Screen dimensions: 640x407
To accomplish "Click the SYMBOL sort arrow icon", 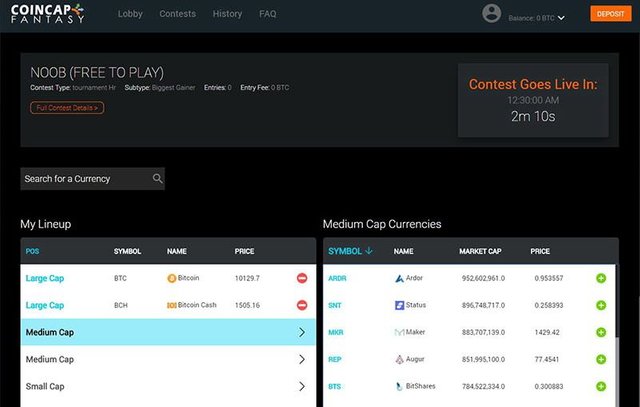I will tap(369, 251).
